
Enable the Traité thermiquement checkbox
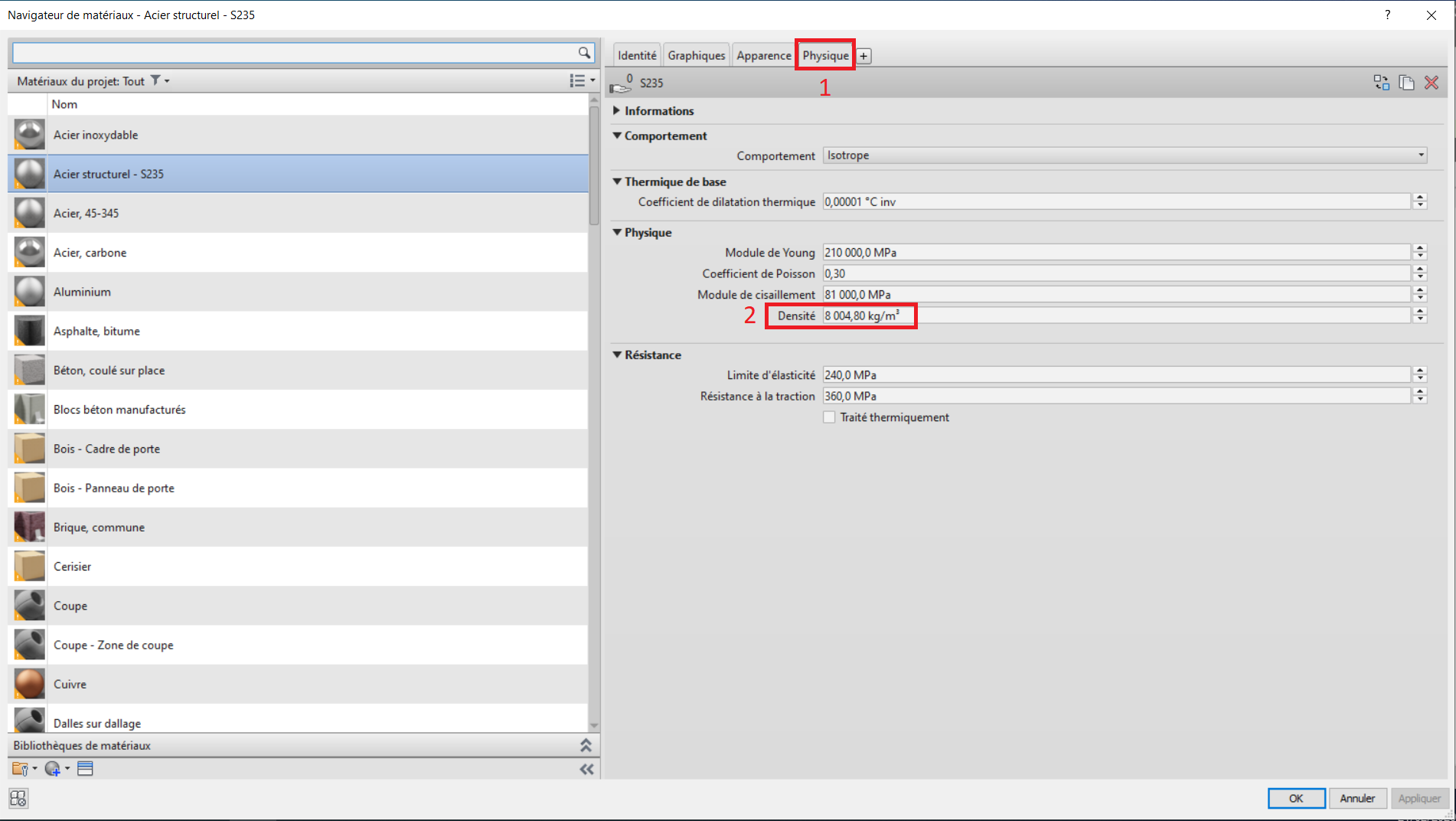829,417
